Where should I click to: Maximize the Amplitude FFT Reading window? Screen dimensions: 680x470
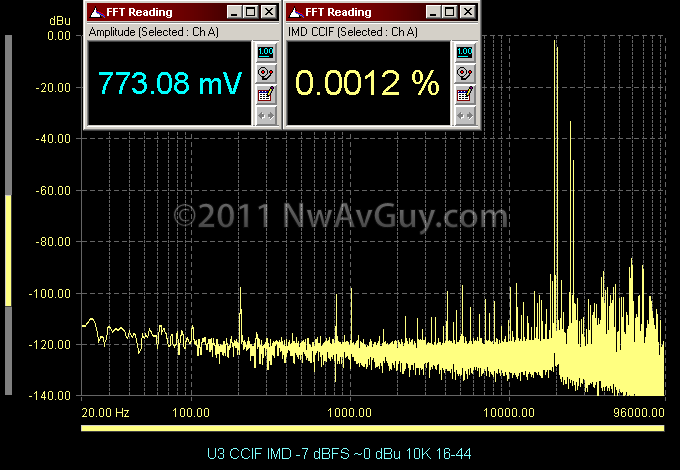click(251, 12)
